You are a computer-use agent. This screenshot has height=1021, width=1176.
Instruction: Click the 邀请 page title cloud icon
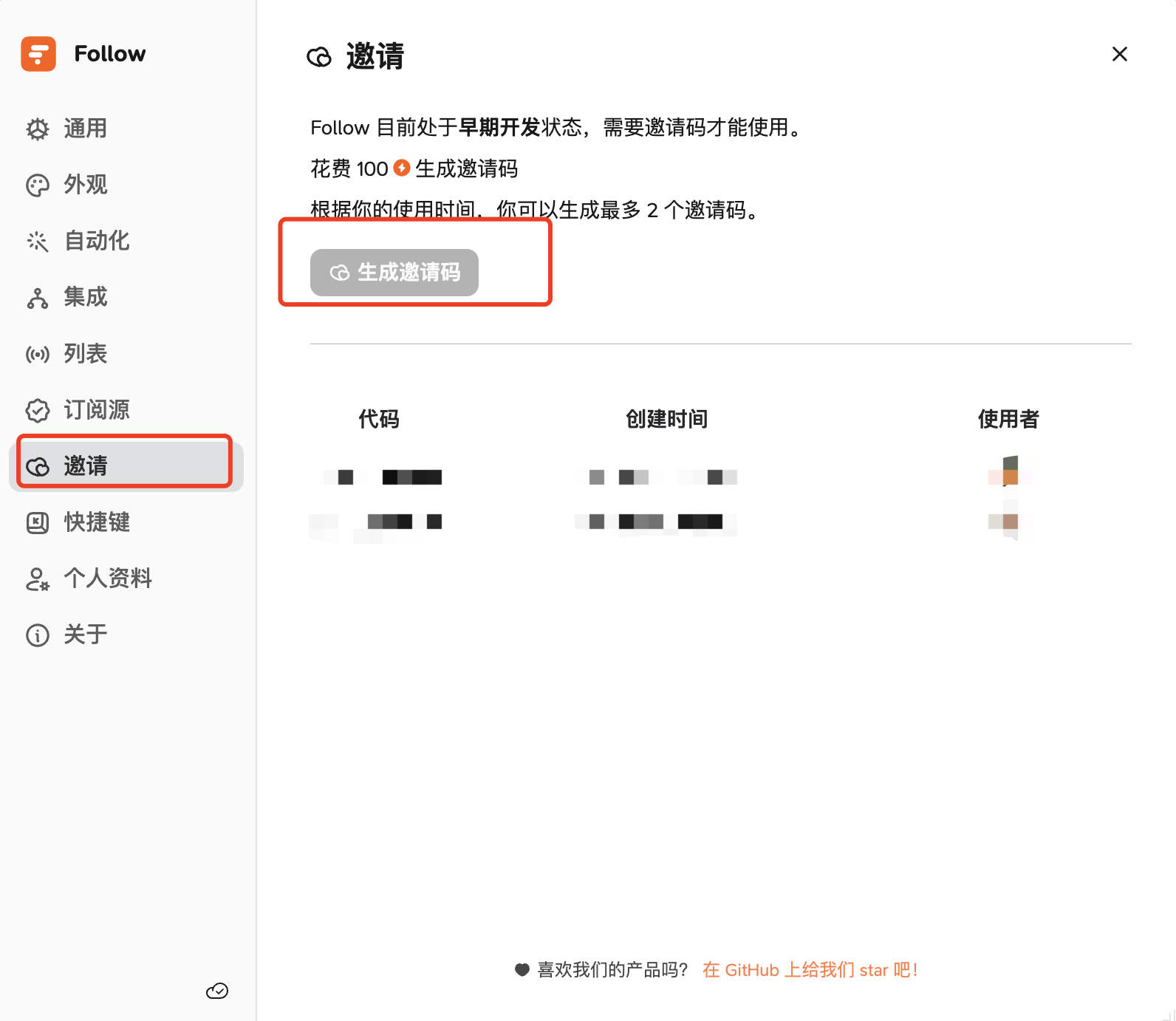pyautogui.click(x=319, y=57)
